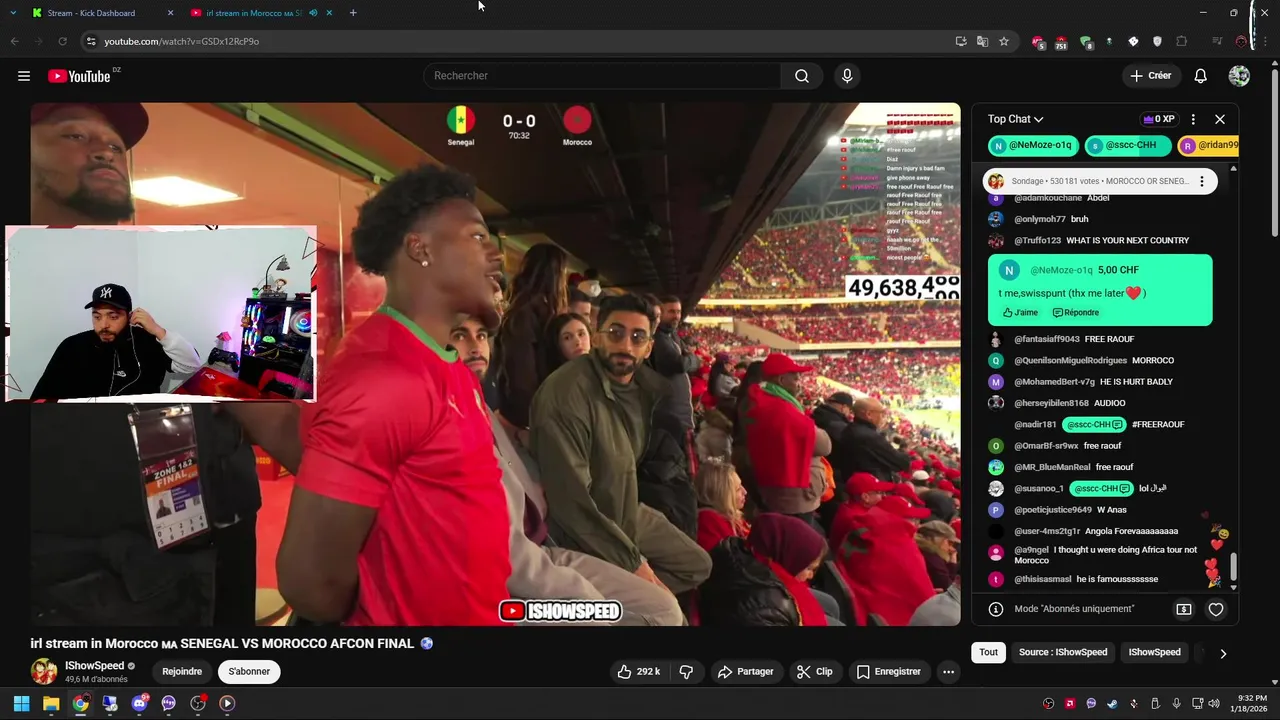Click the Chrome address bar URL

tap(181, 41)
